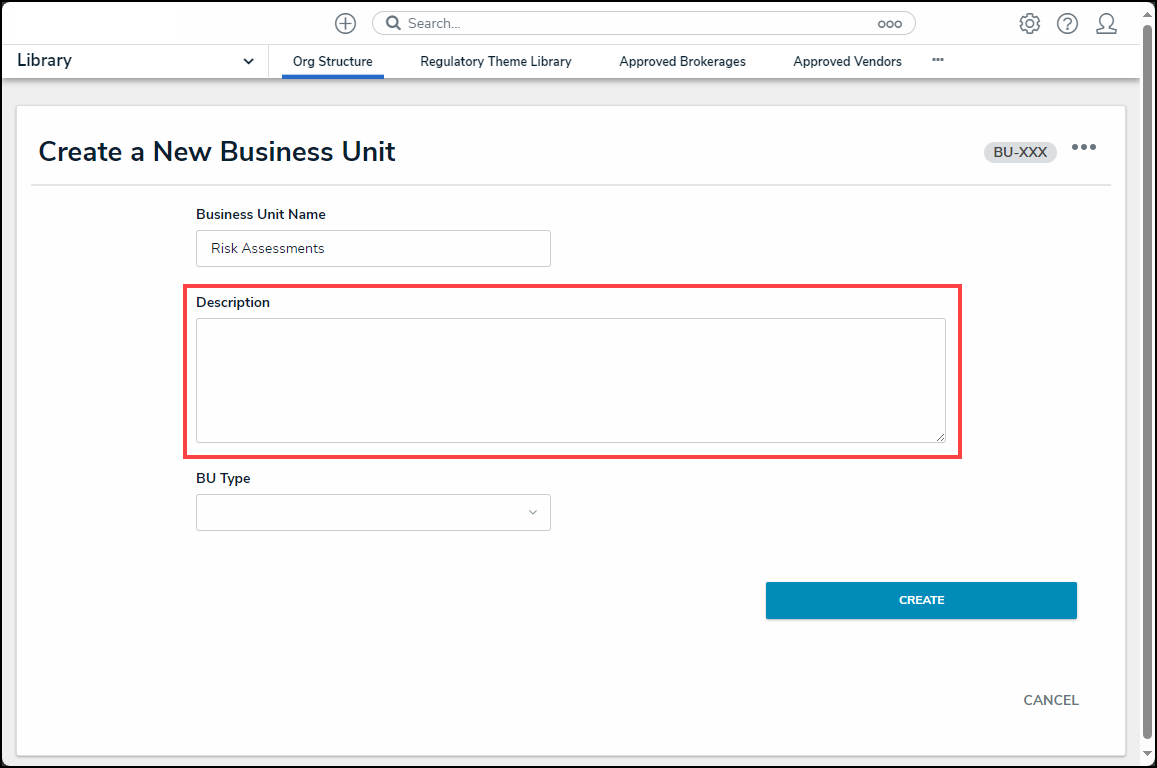The width and height of the screenshot is (1157, 768).
Task: Open the three-dot menu beside BU-XXX
Action: click(1084, 148)
